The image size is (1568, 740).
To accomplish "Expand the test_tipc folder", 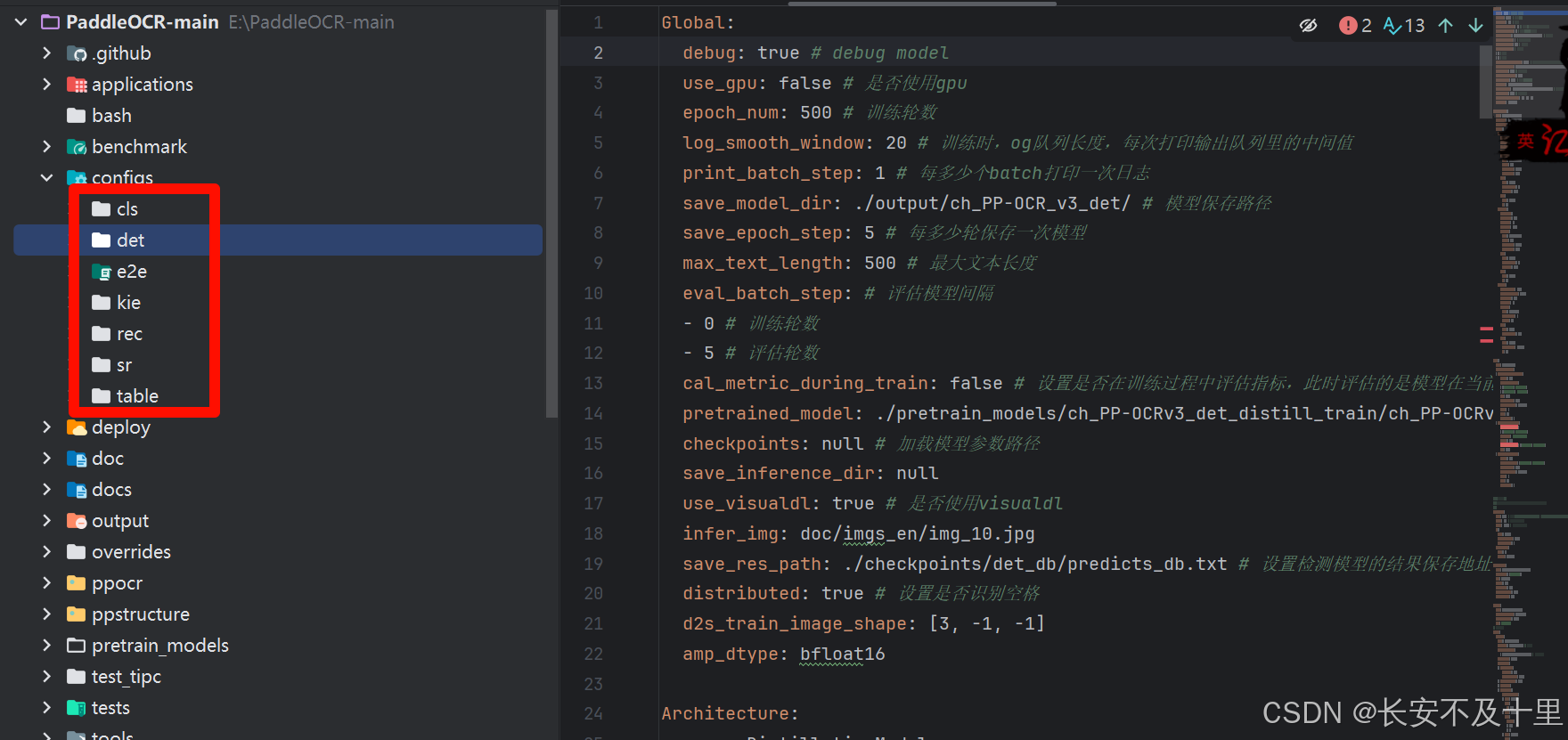I will point(46,677).
